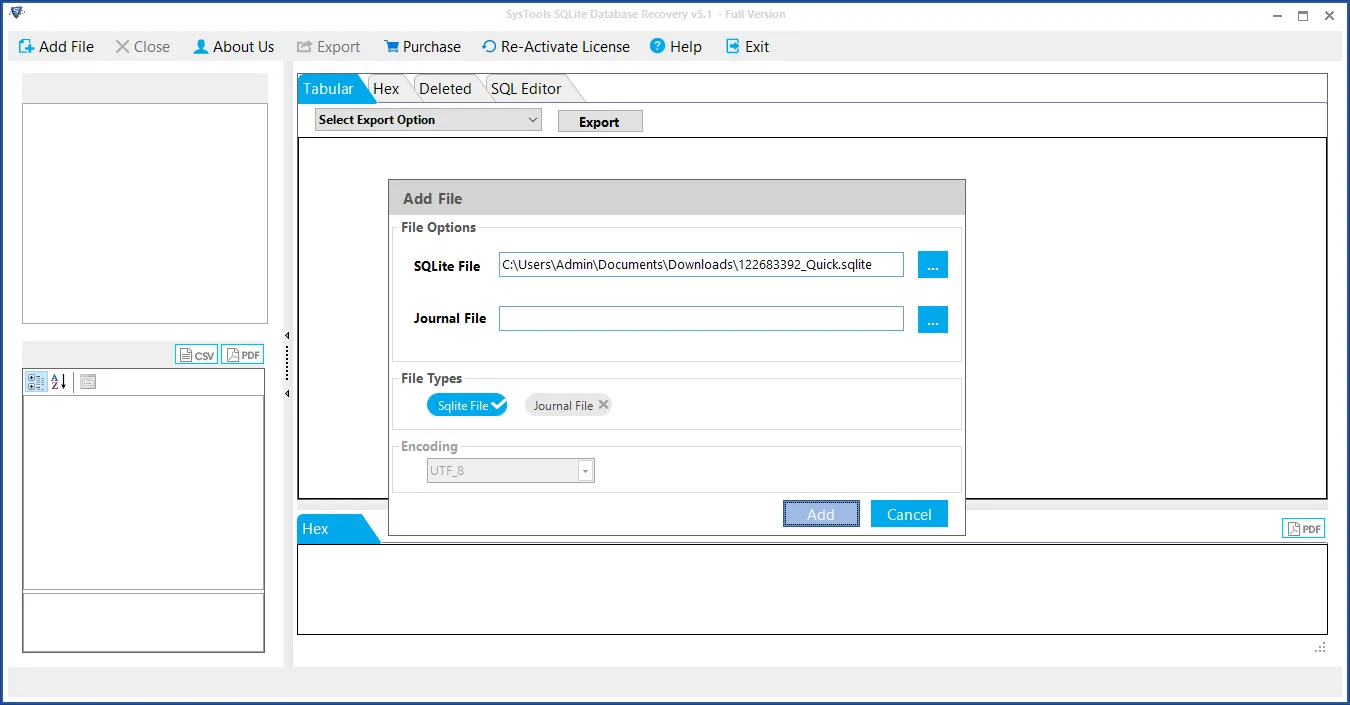Click the upper left-panel collapse arrow
Image resolution: width=1350 pixels, height=705 pixels.
[288, 336]
